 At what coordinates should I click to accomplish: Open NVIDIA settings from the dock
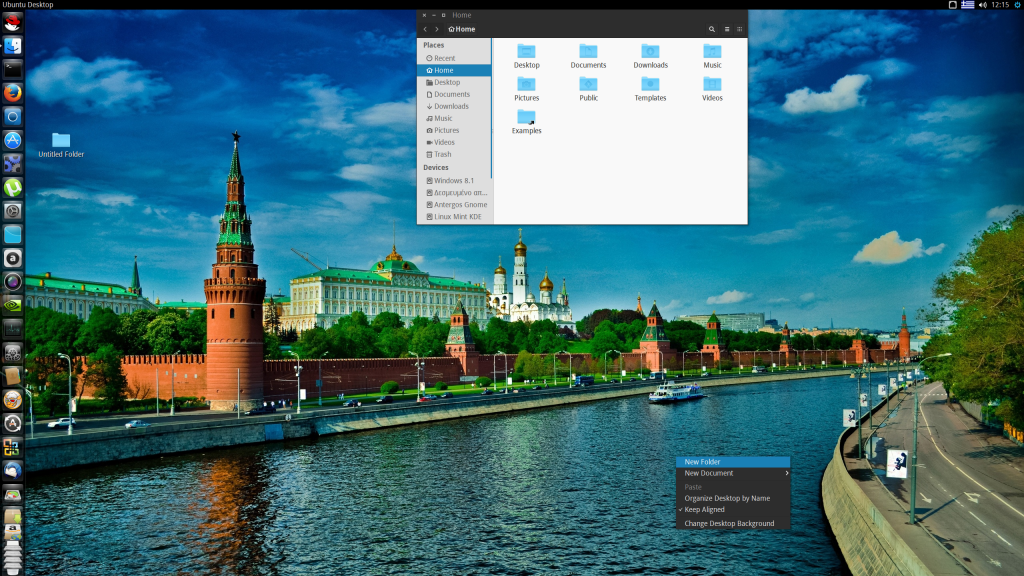(12, 305)
